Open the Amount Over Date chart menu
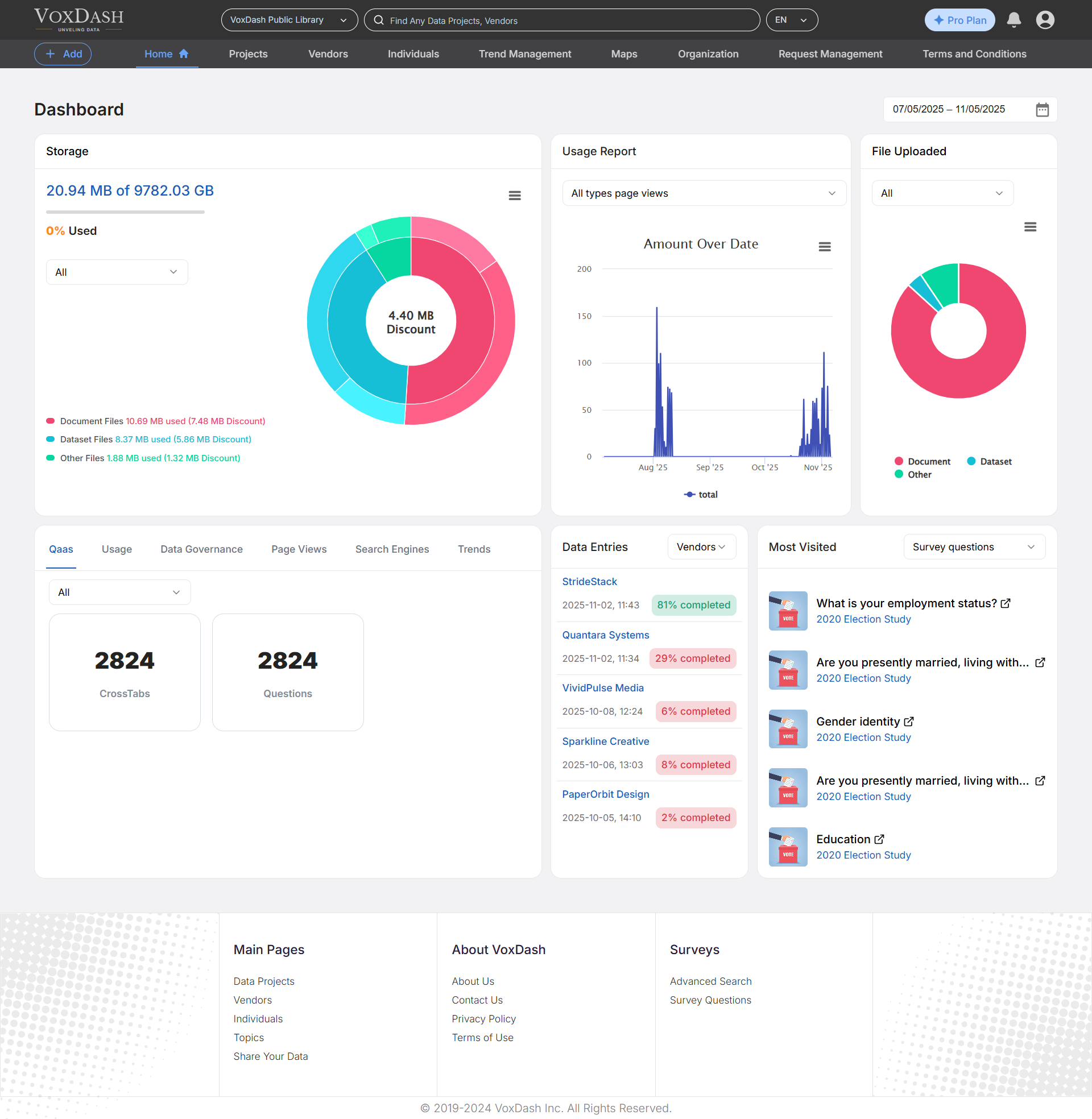 (x=825, y=247)
